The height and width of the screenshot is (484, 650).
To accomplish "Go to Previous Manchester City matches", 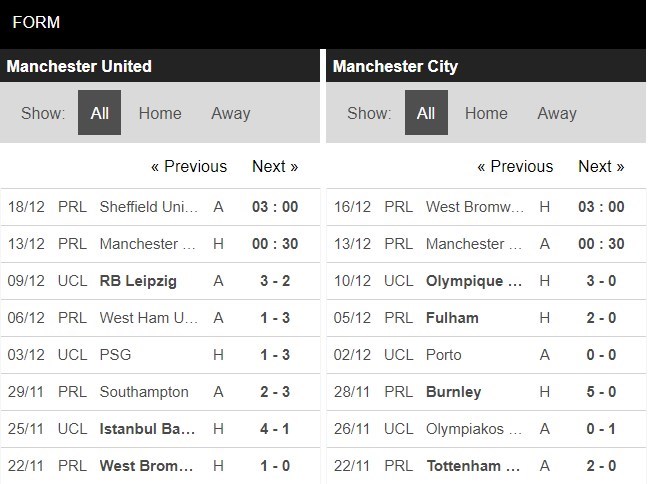I will tap(515, 166).
